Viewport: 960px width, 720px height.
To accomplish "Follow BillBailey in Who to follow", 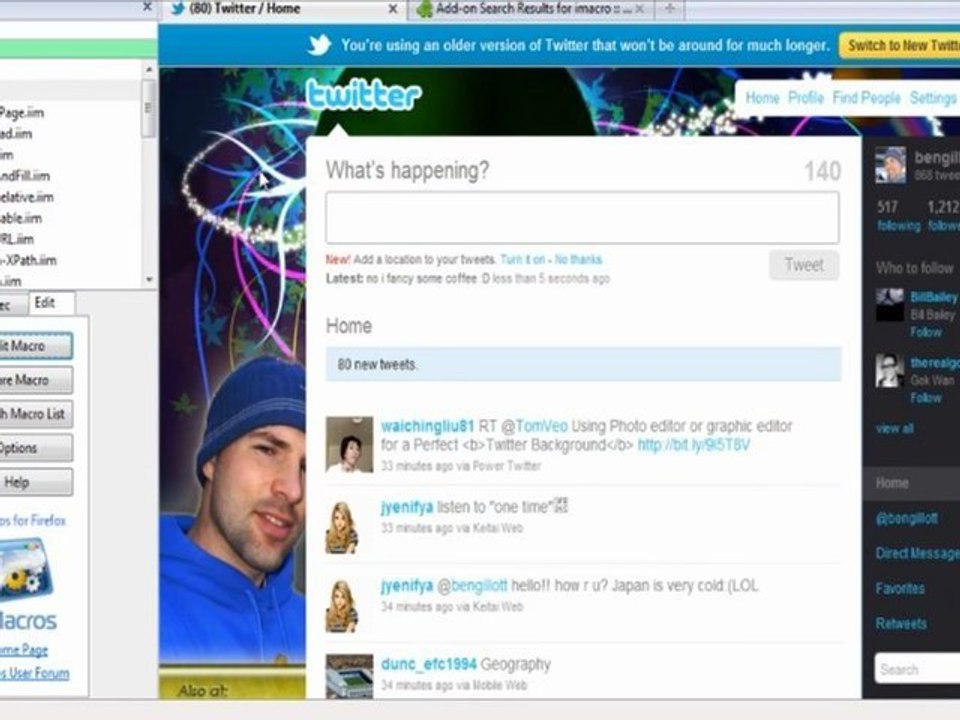I will tap(926, 332).
